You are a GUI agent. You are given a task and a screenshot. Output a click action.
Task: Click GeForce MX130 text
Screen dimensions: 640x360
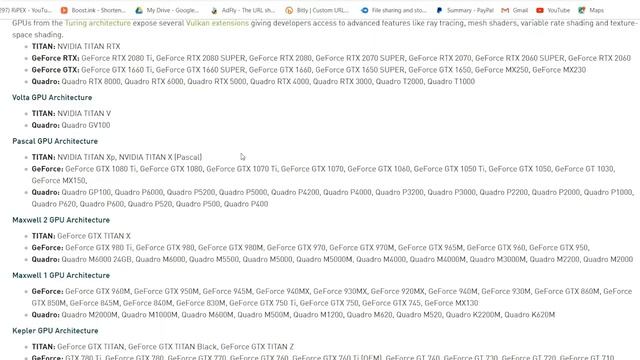[x=451, y=303]
